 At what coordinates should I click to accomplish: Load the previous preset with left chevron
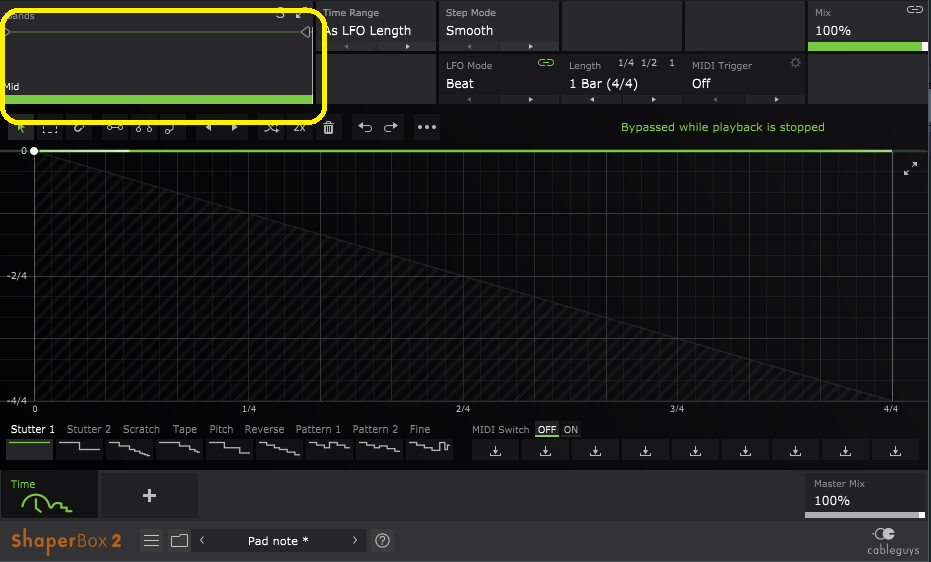[x=202, y=540]
